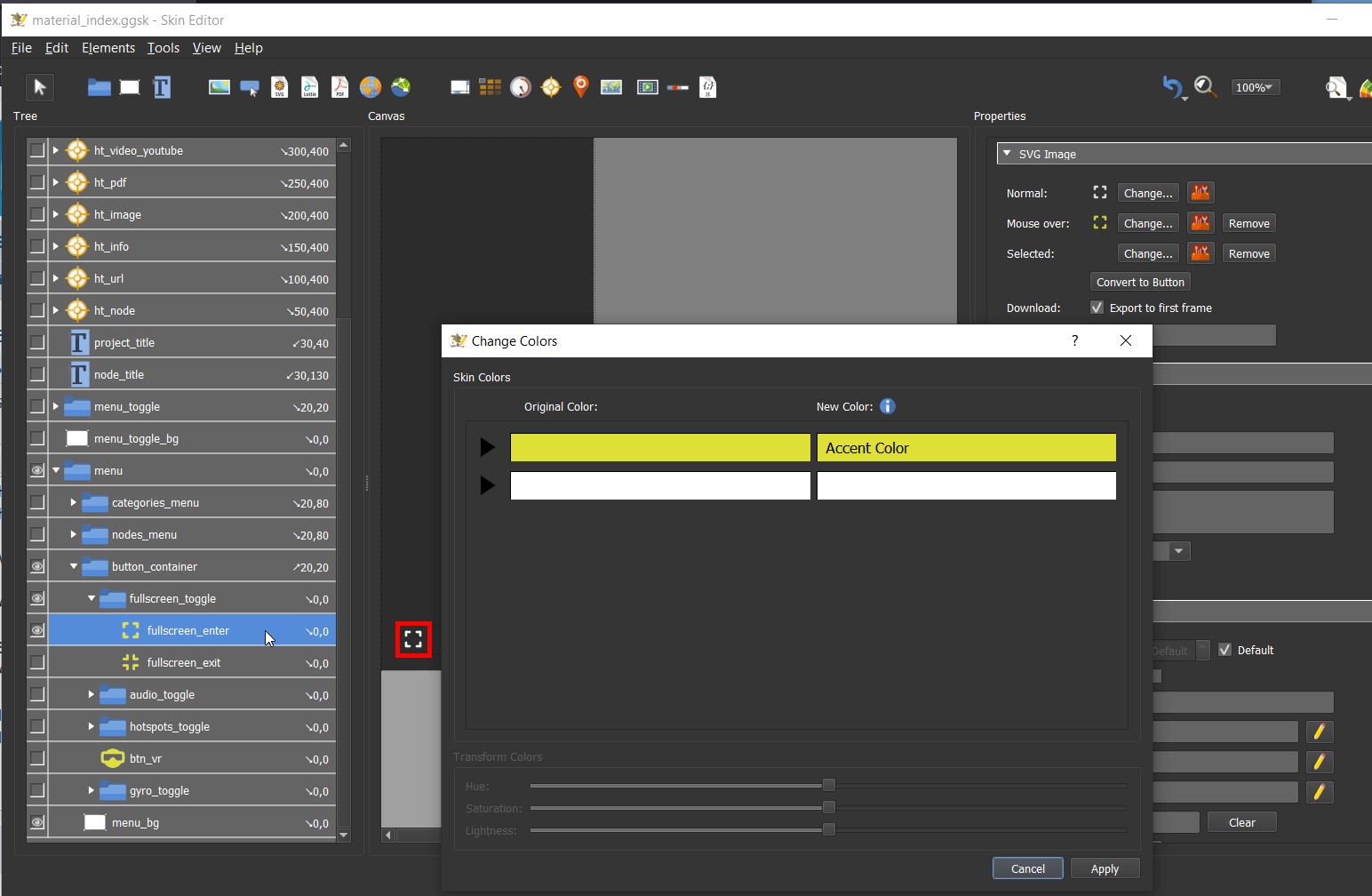Open the 100% zoom level dropdown

point(1256,87)
